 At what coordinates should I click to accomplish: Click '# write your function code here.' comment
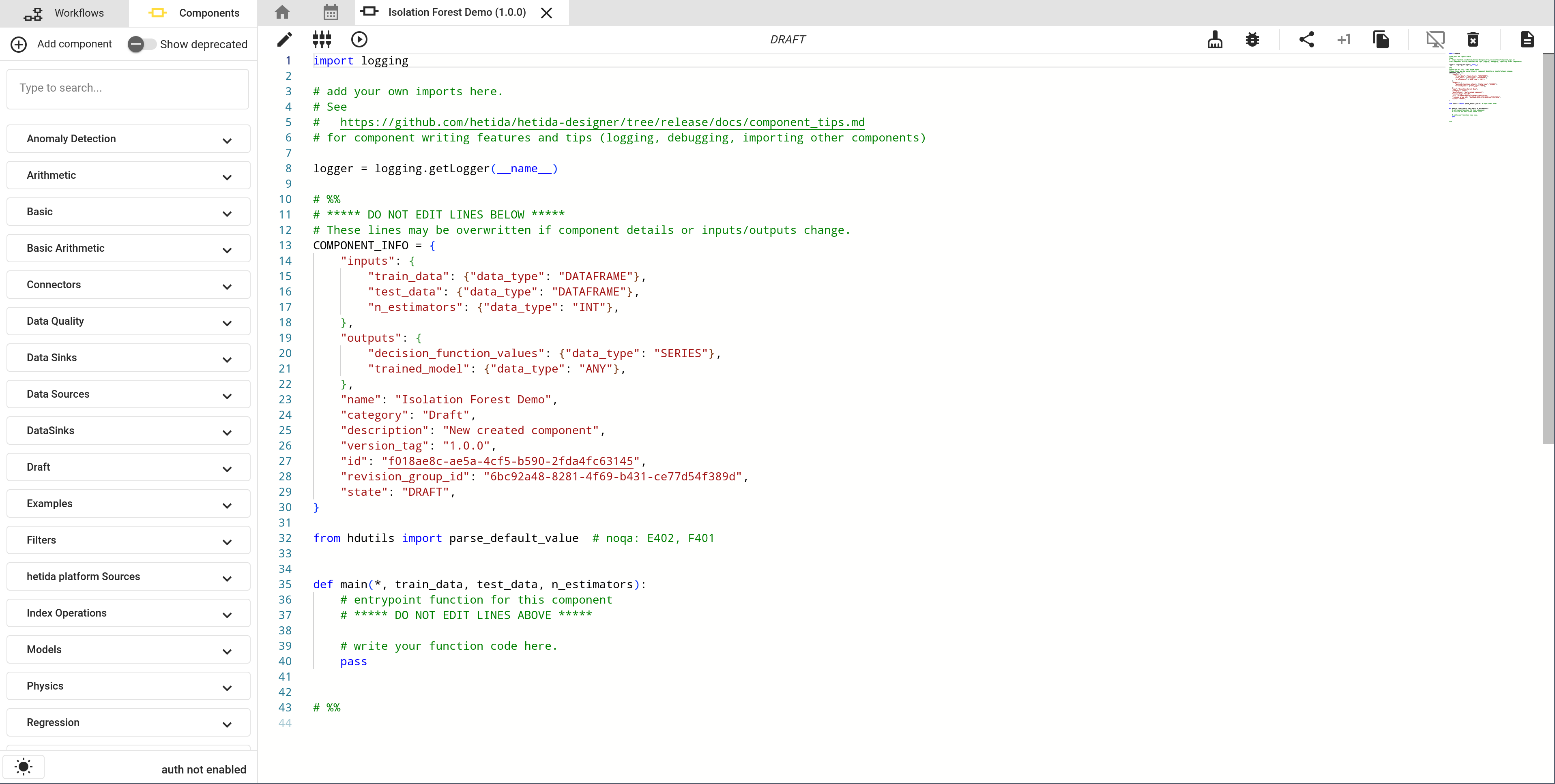coord(449,647)
